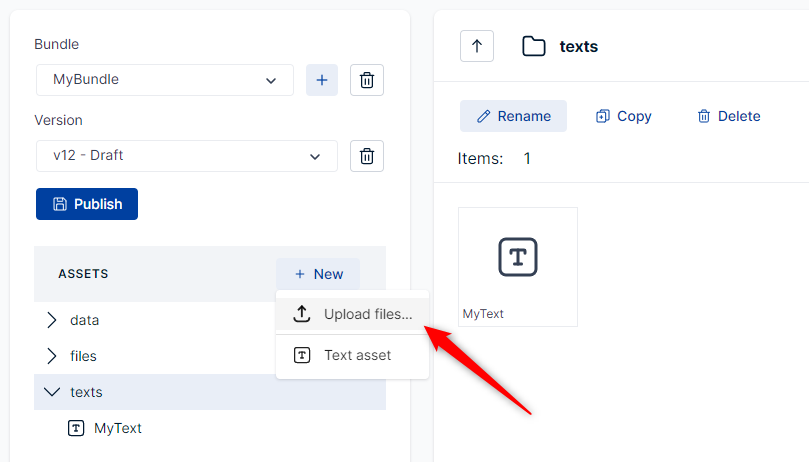Delete the bundle using its trash icon

pos(367,80)
